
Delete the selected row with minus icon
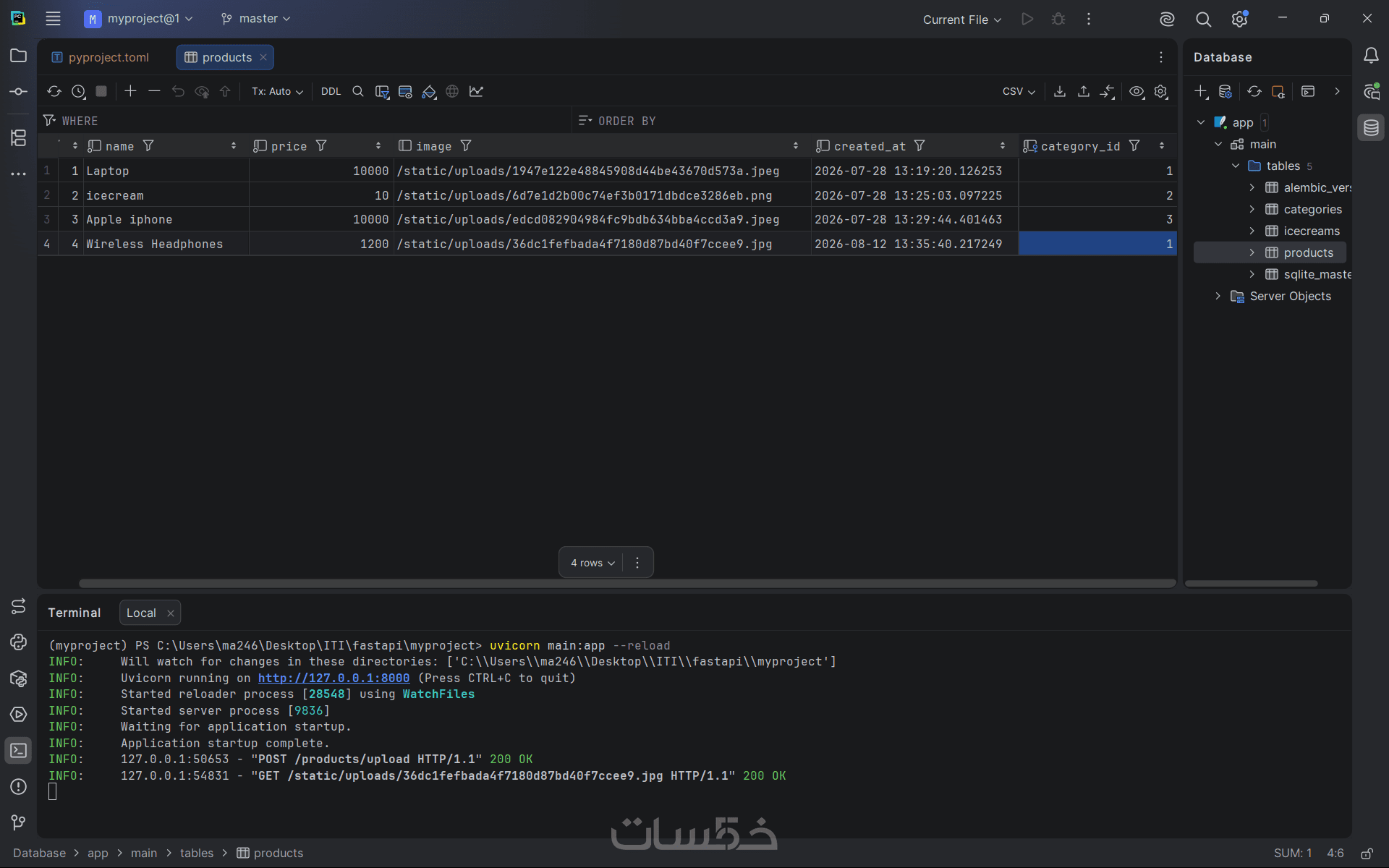pos(154,91)
